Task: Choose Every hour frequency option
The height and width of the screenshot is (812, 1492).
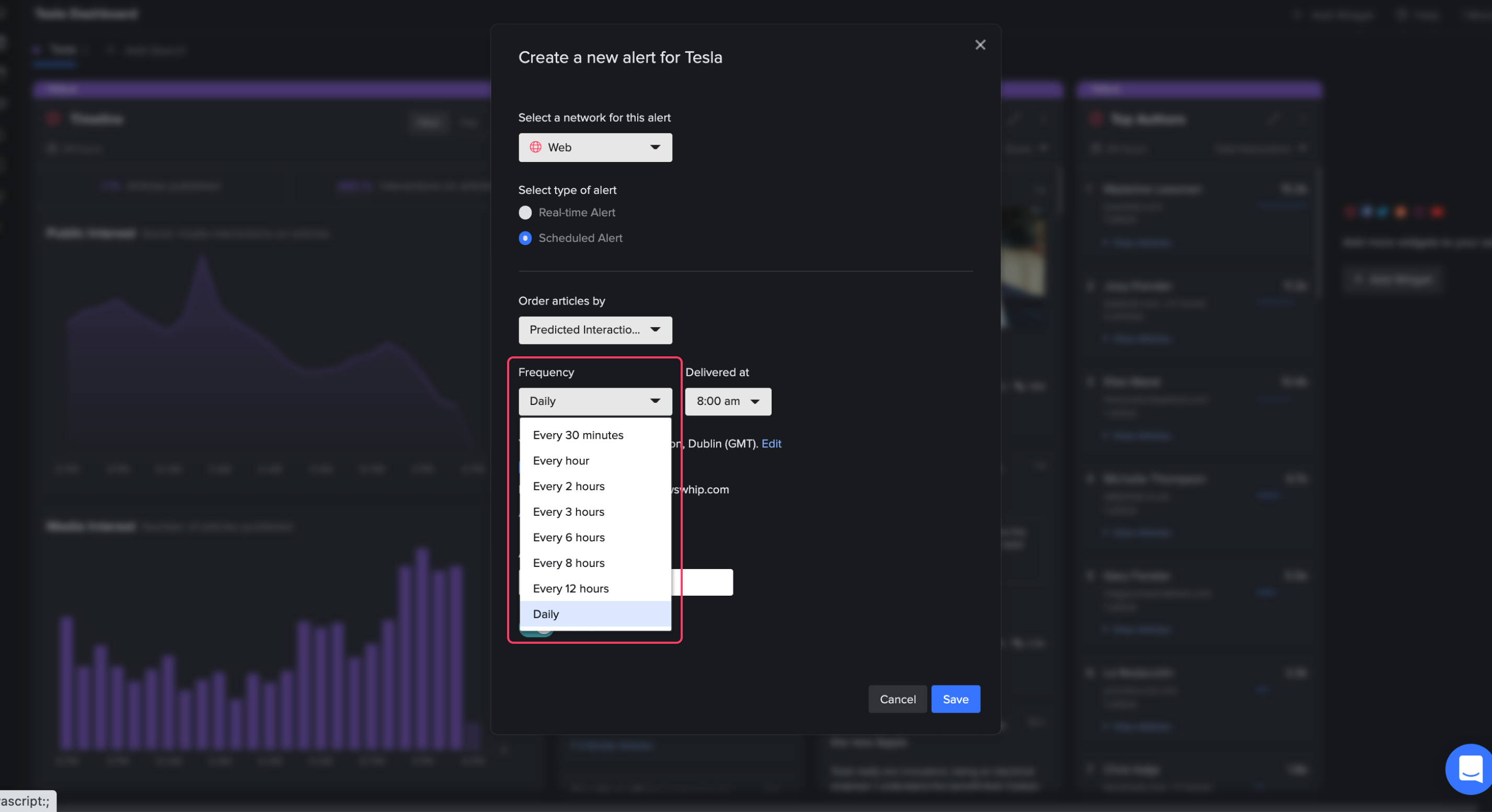Action: [595, 461]
